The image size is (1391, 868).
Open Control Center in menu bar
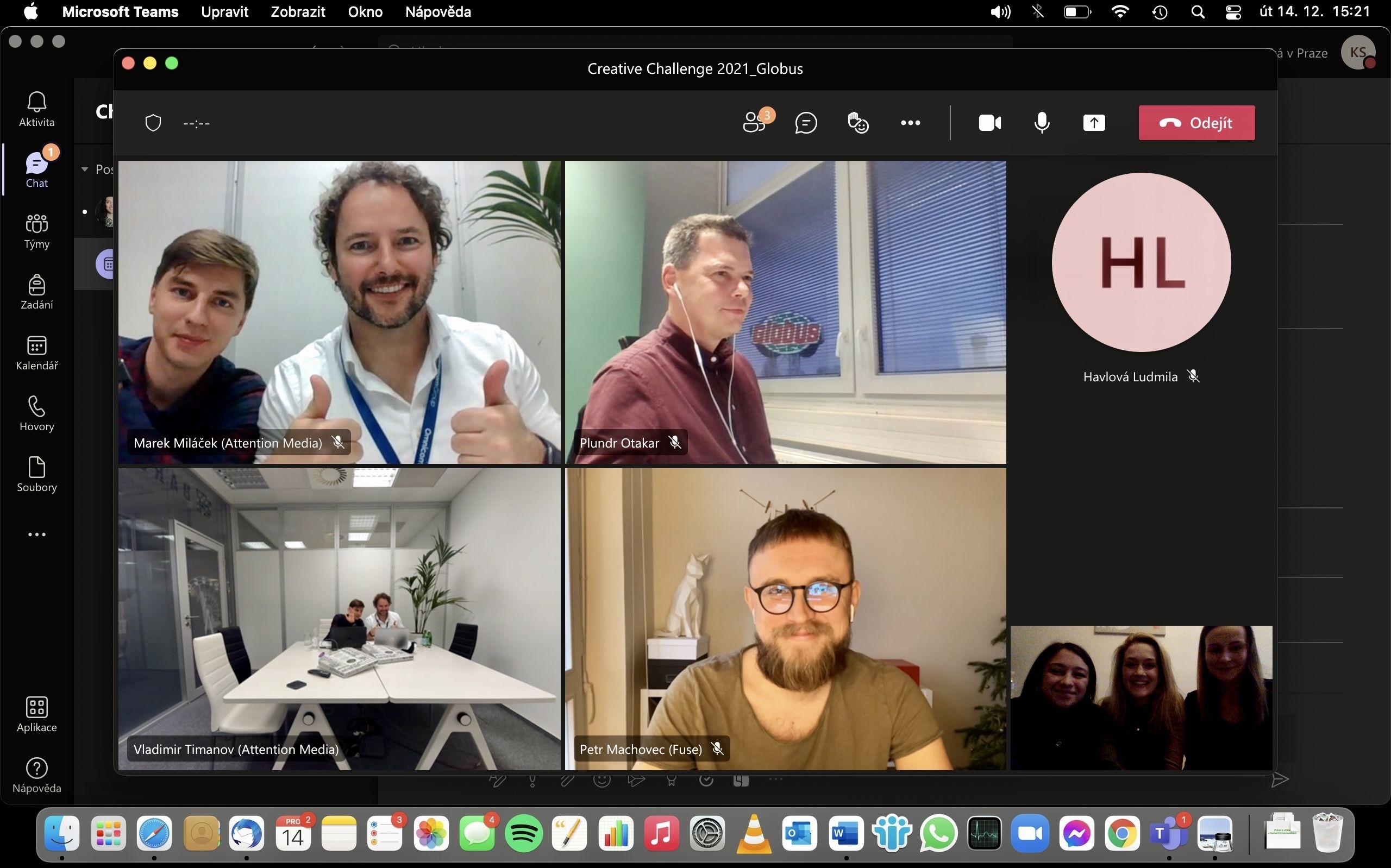(1233, 11)
